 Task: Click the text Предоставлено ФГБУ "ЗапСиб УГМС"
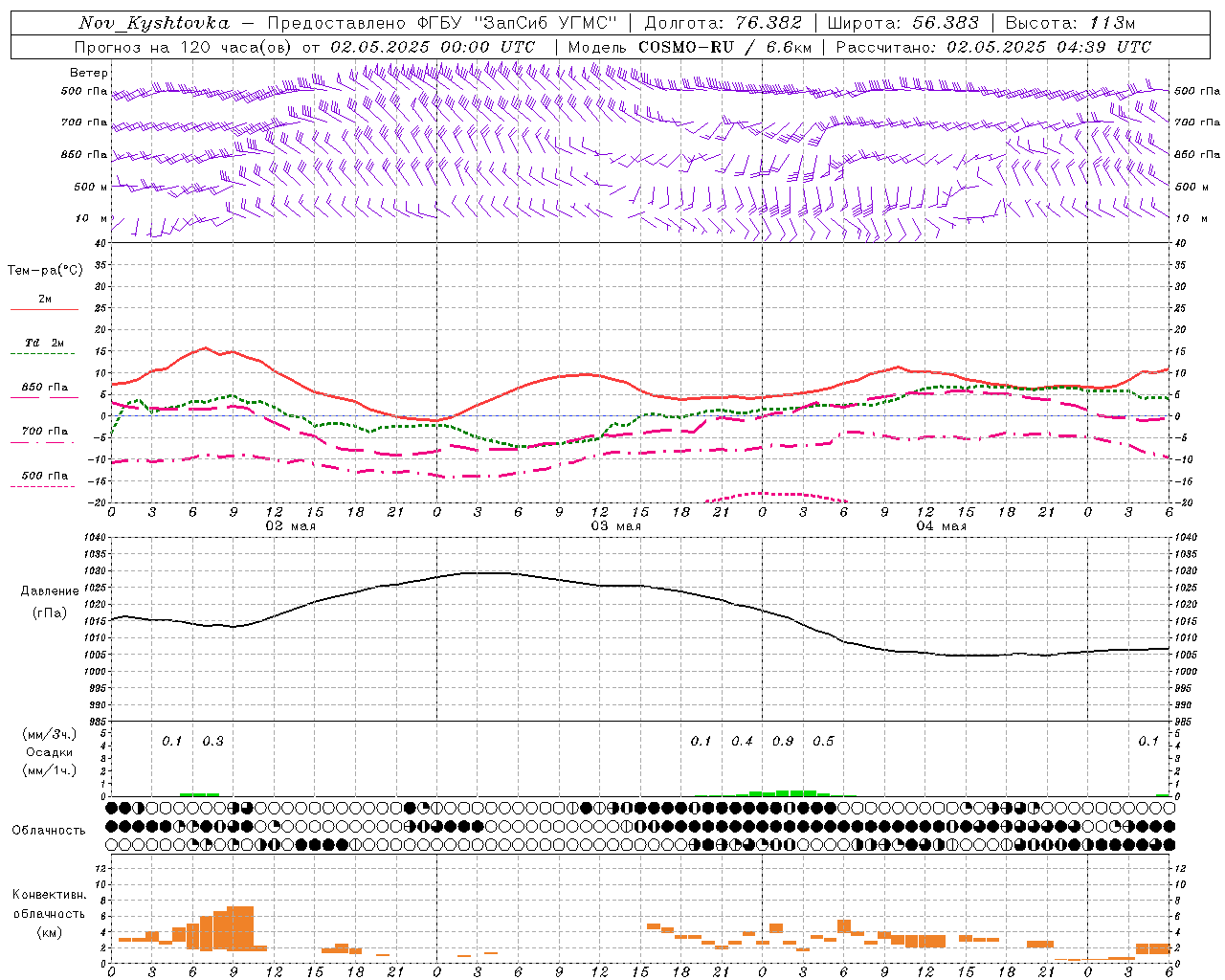tap(443, 23)
